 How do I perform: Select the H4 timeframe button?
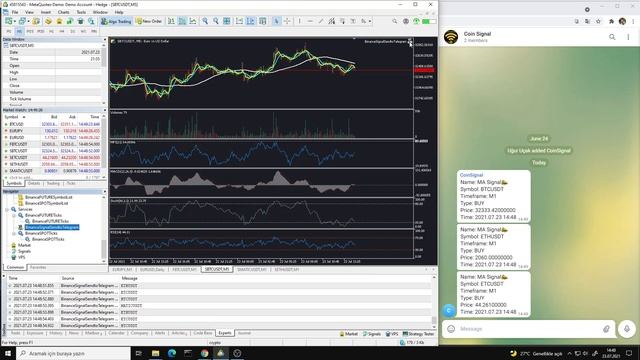(62, 31)
